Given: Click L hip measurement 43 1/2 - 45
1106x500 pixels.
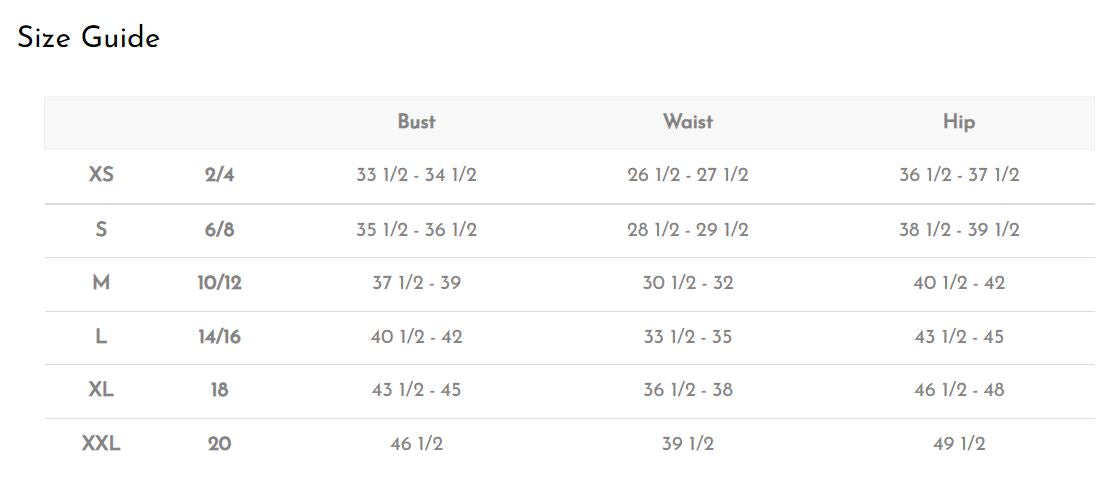Looking at the screenshot, I should point(959,337).
